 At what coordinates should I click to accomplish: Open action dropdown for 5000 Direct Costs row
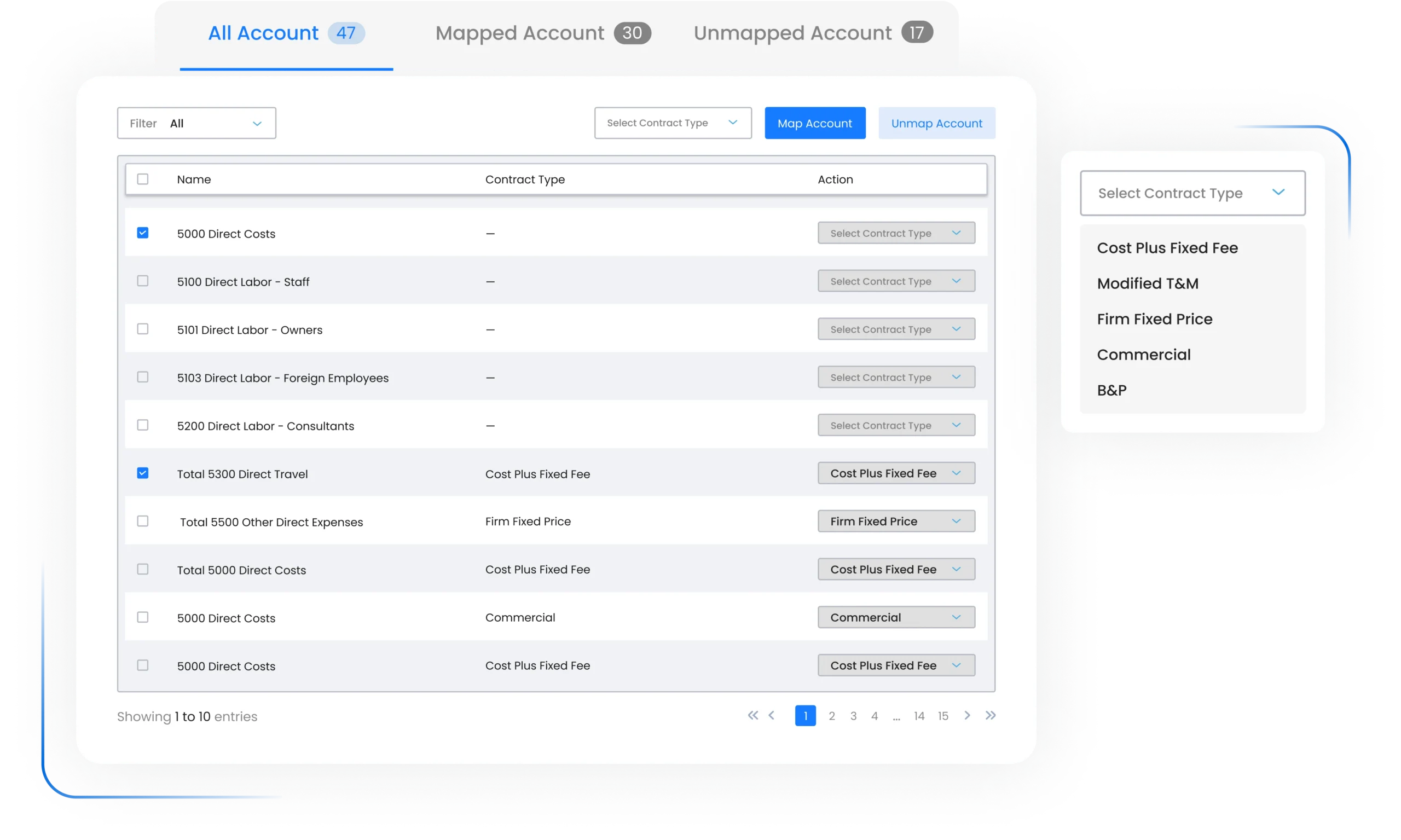pyautogui.click(x=892, y=233)
